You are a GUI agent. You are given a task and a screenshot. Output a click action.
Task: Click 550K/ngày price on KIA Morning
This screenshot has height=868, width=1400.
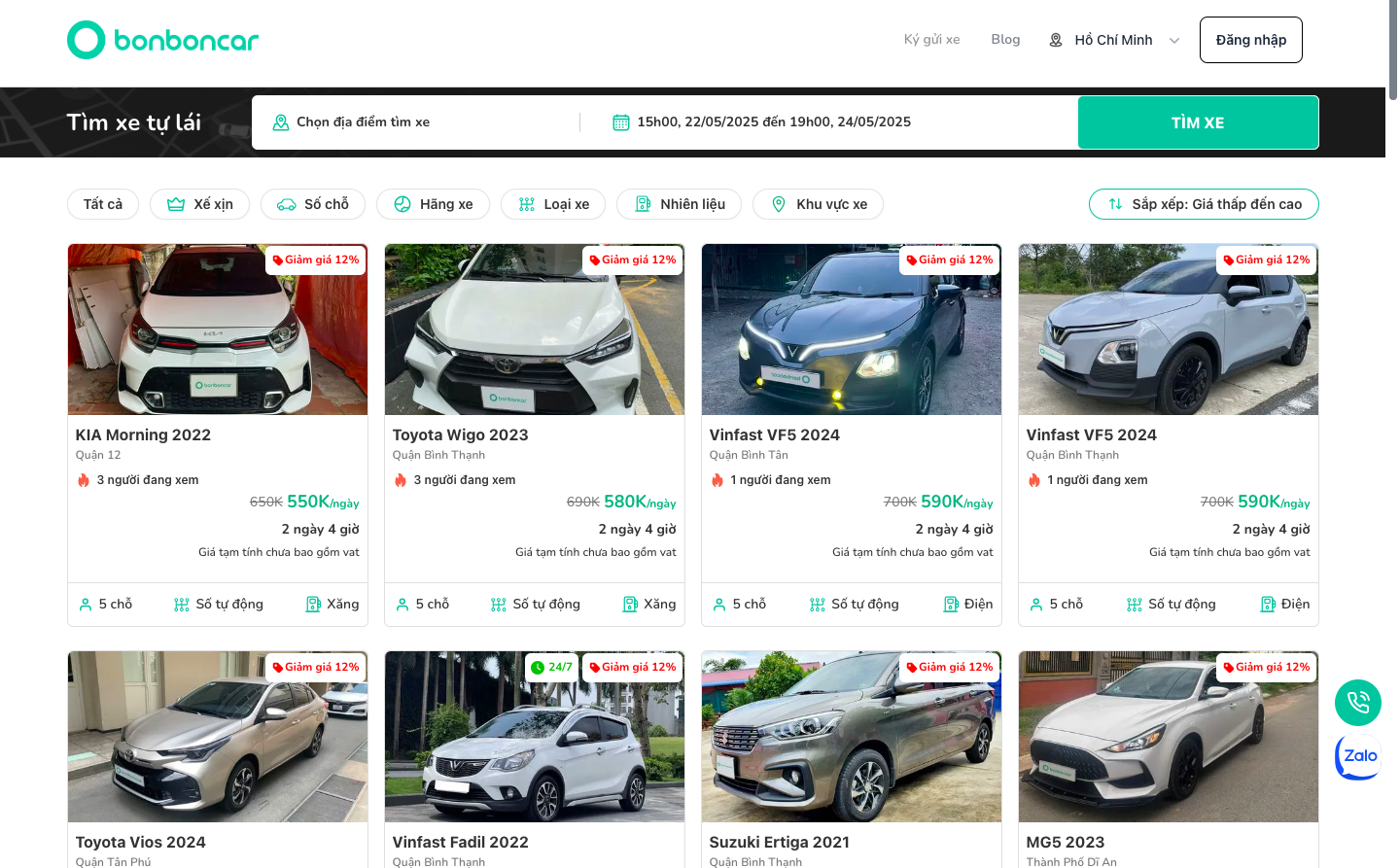(323, 503)
